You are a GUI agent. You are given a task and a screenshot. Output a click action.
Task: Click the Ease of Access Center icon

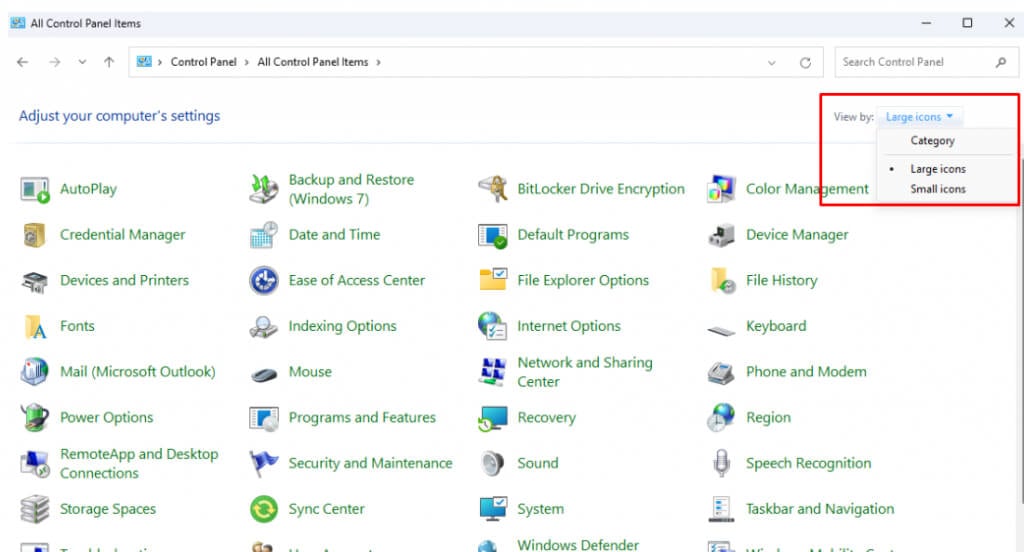click(264, 281)
